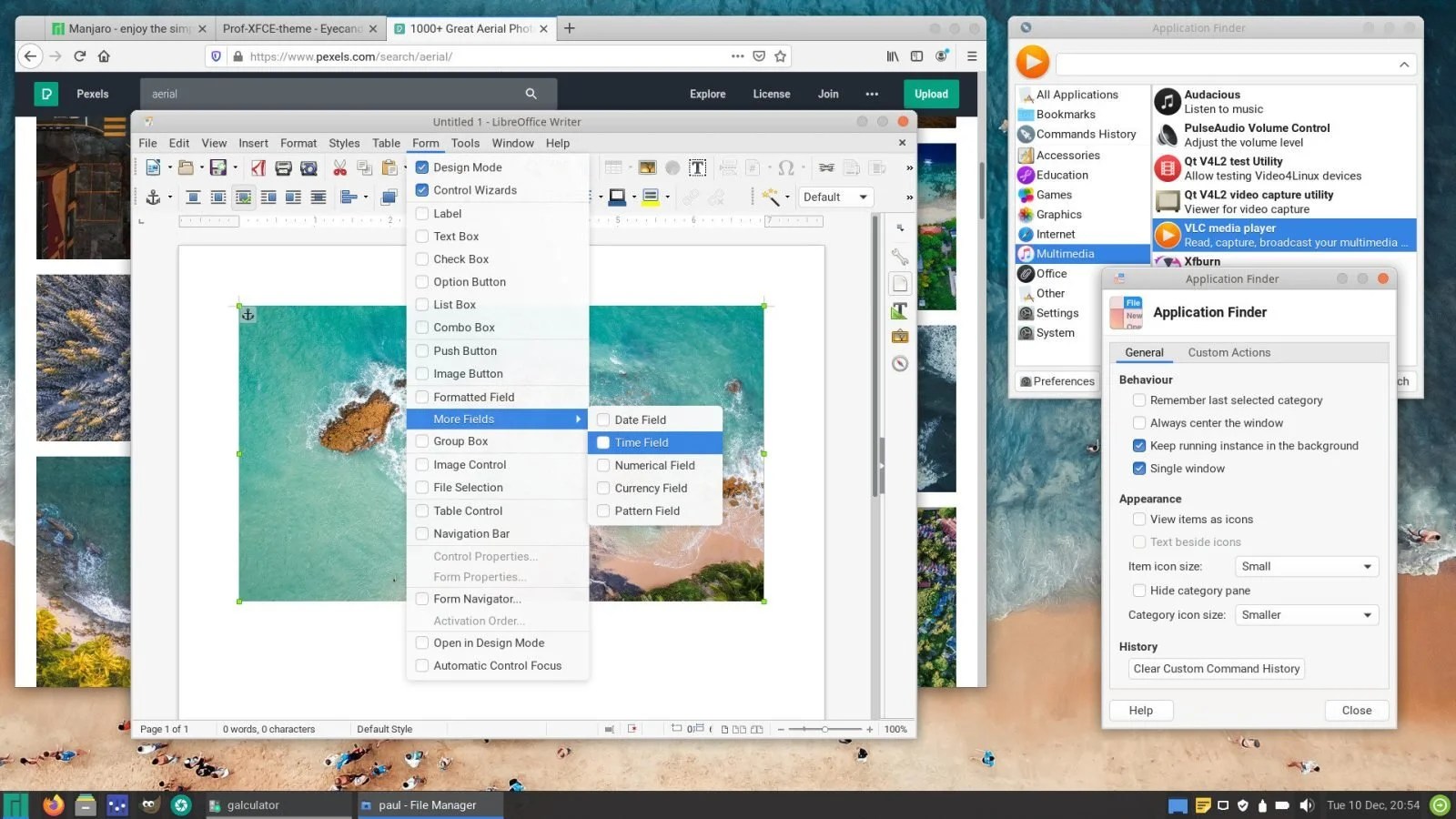Toggle Design Mode in the Form menu
Viewport: 1456px width, 819px height.
click(x=469, y=167)
